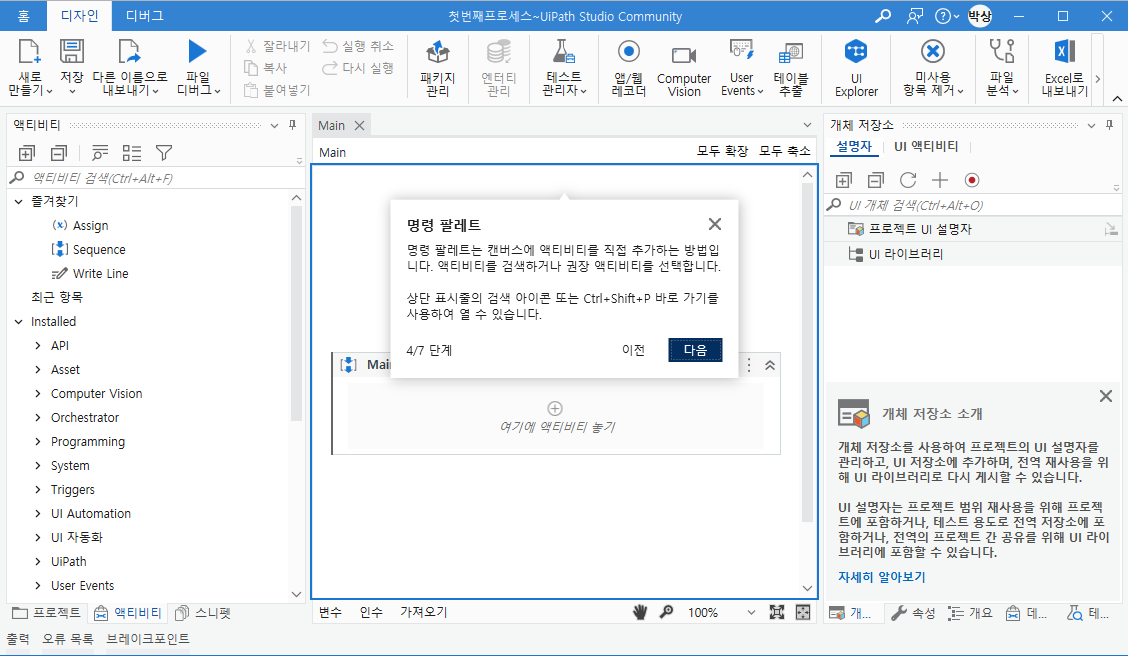Image resolution: width=1128 pixels, height=656 pixels.
Task: Open the Test Manager (테스트 관리자) icon
Action: 563,52
